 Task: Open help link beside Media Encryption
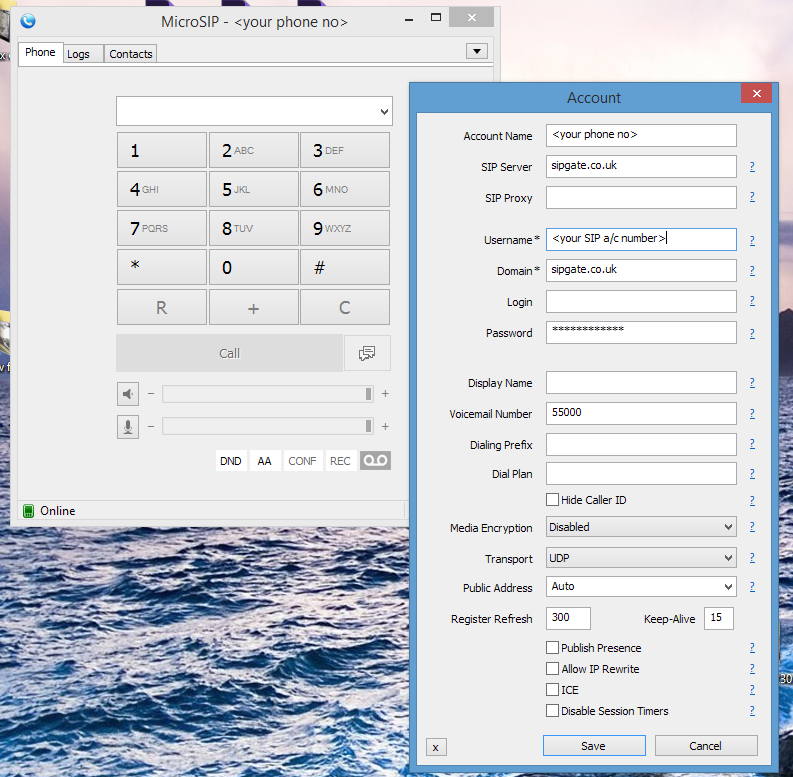point(752,527)
